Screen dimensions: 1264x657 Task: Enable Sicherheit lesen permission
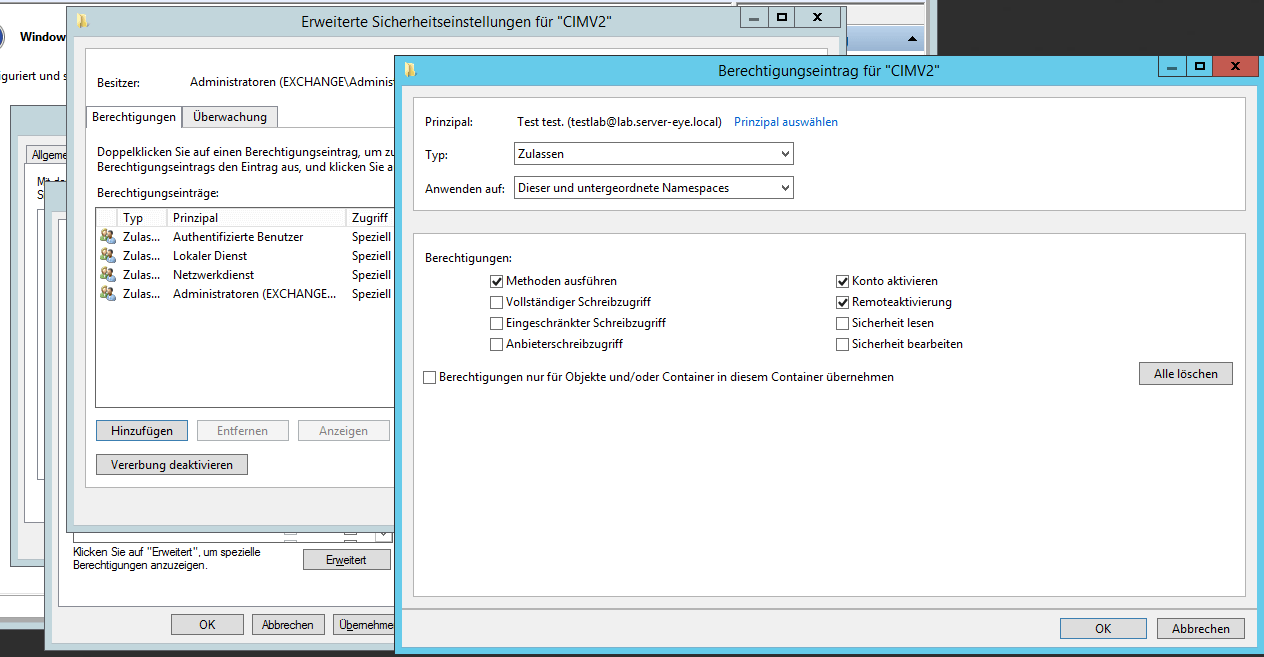842,322
